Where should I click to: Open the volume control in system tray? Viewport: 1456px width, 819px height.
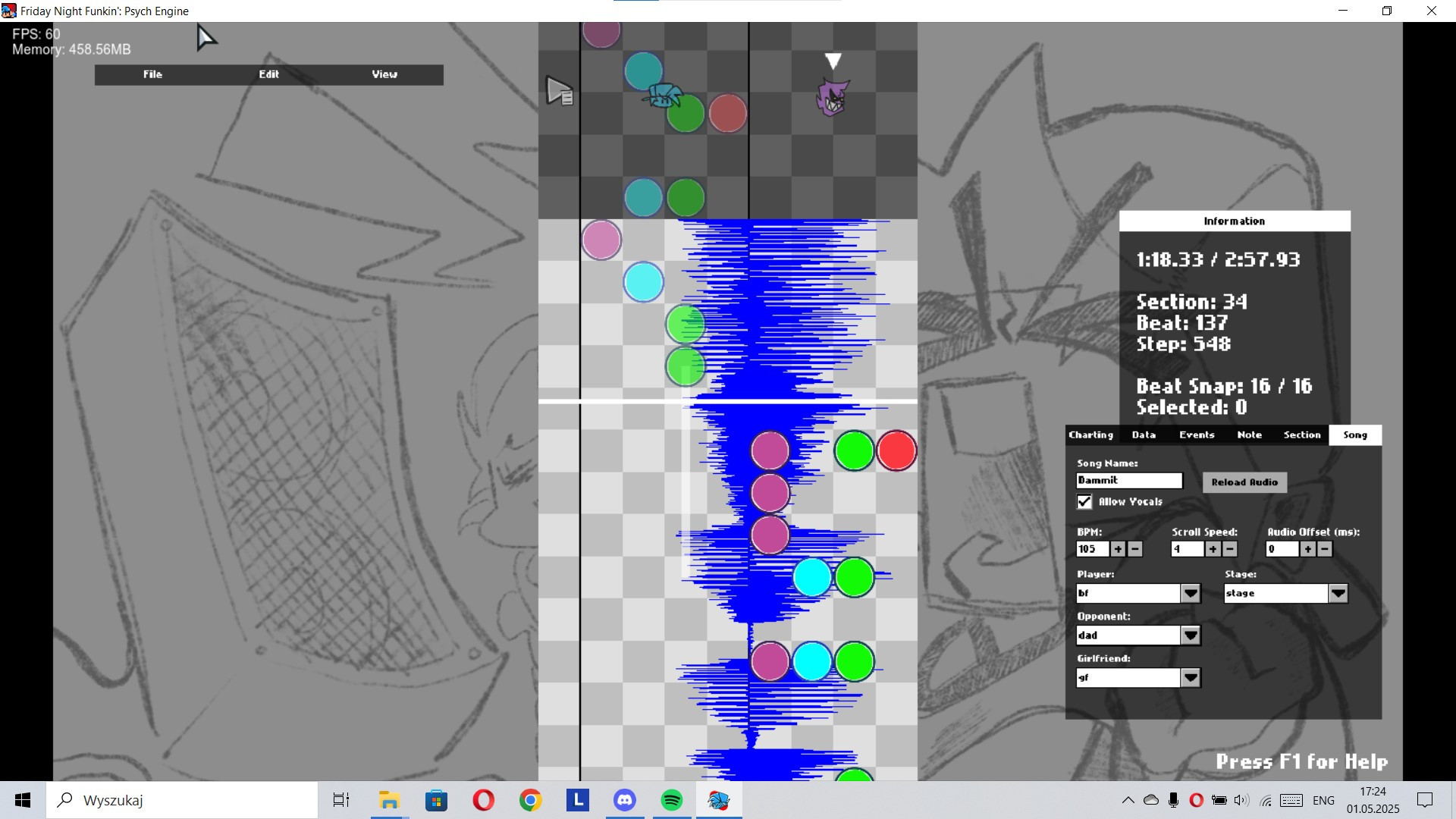point(1241,800)
